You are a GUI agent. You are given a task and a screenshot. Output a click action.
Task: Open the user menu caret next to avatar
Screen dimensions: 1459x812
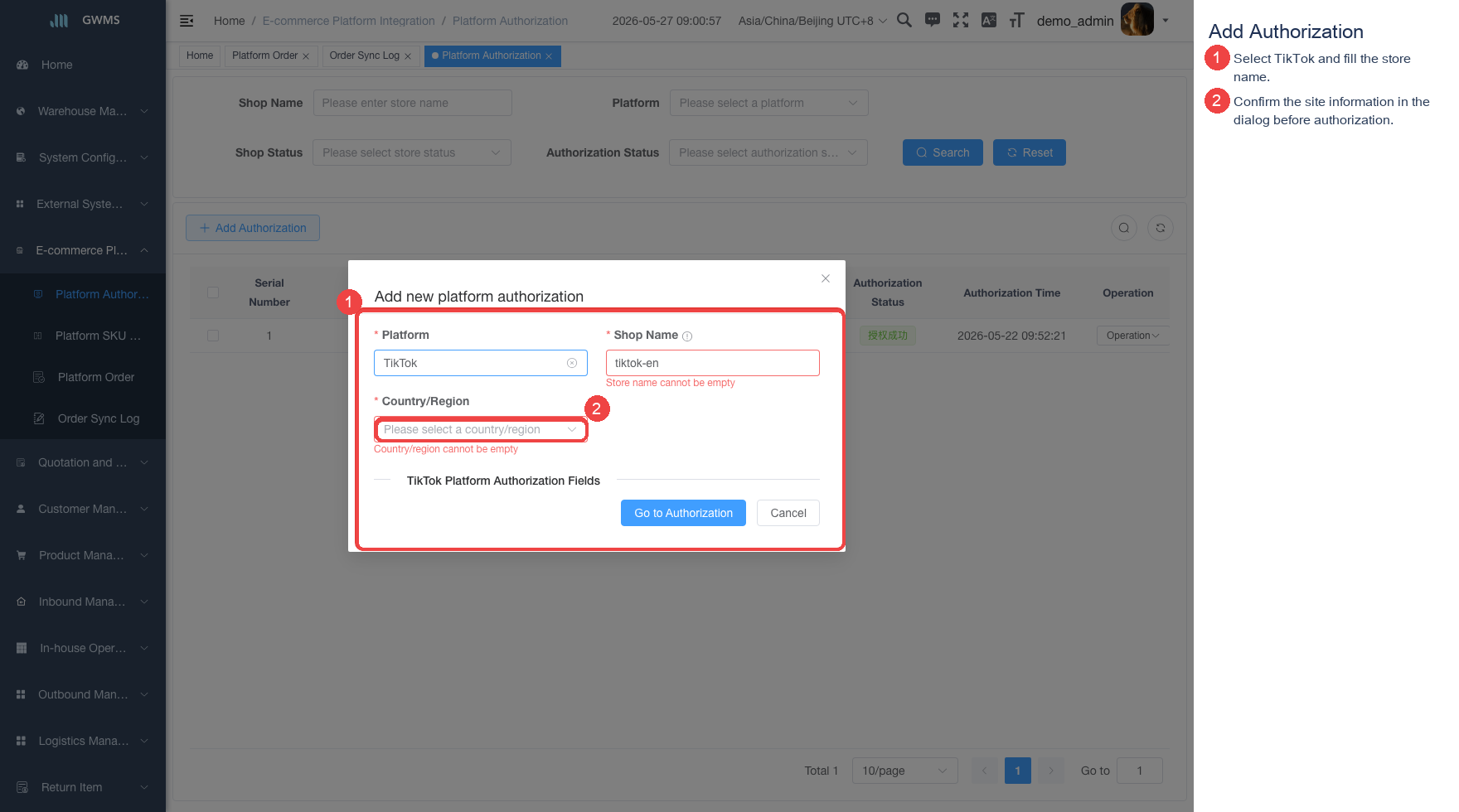pos(1166,20)
